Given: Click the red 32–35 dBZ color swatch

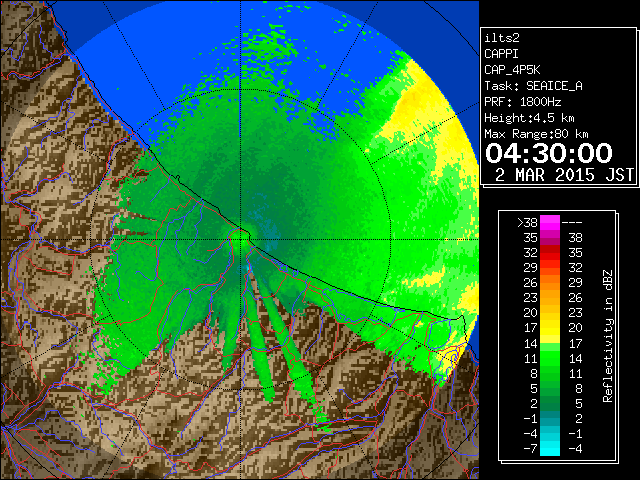Looking at the screenshot, I should click(x=550, y=253).
